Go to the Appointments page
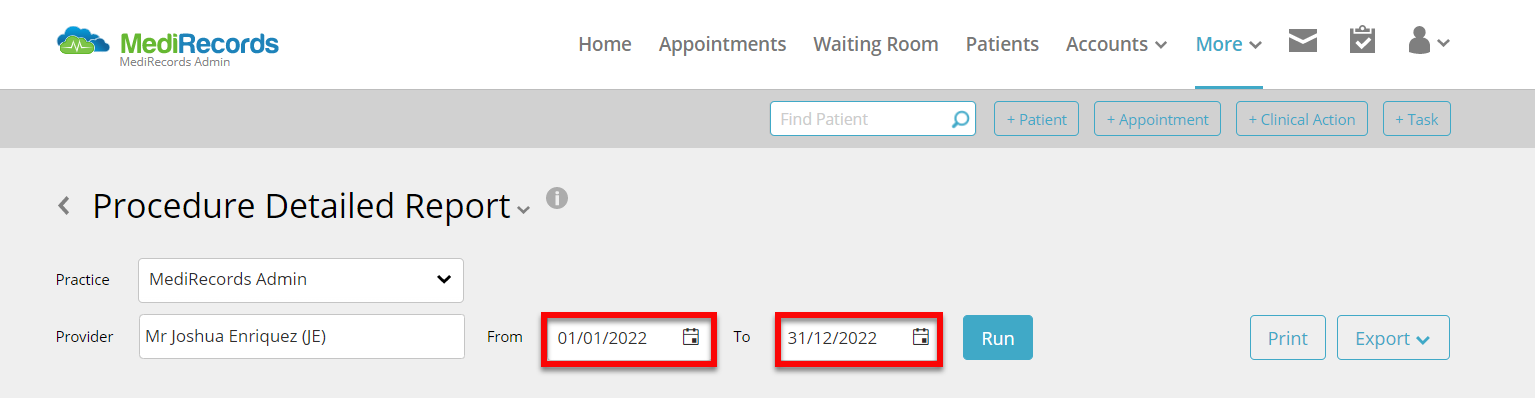Screen dimensions: 1535x398 coord(722,44)
